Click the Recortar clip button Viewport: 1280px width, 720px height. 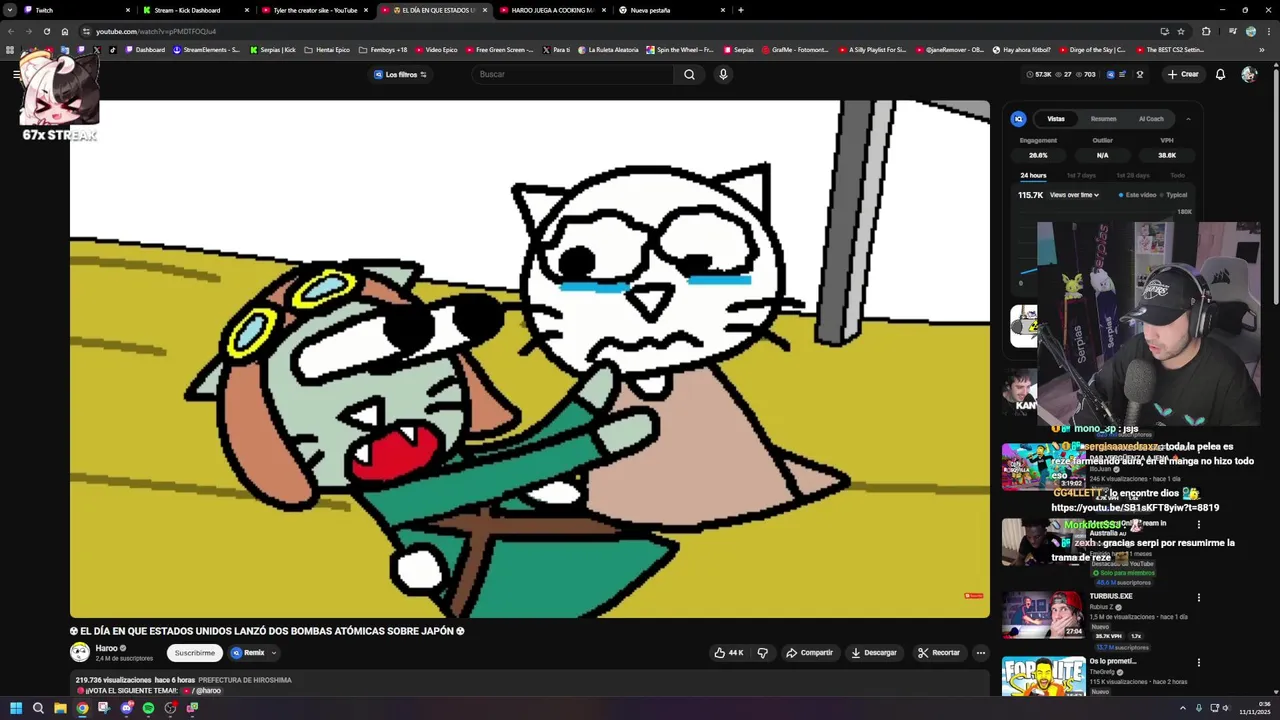pyautogui.click(x=938, y=653)
